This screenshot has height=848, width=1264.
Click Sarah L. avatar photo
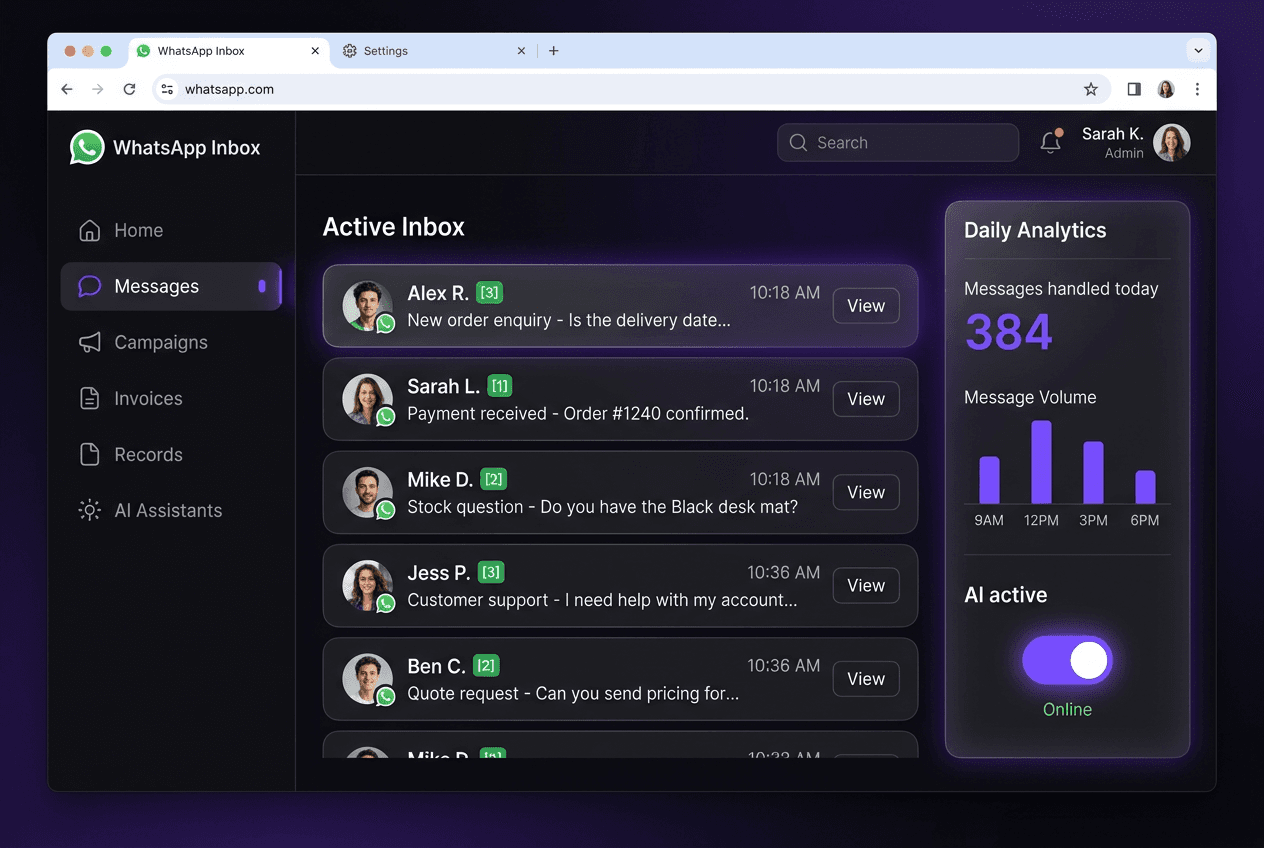(x=367, y=399)
